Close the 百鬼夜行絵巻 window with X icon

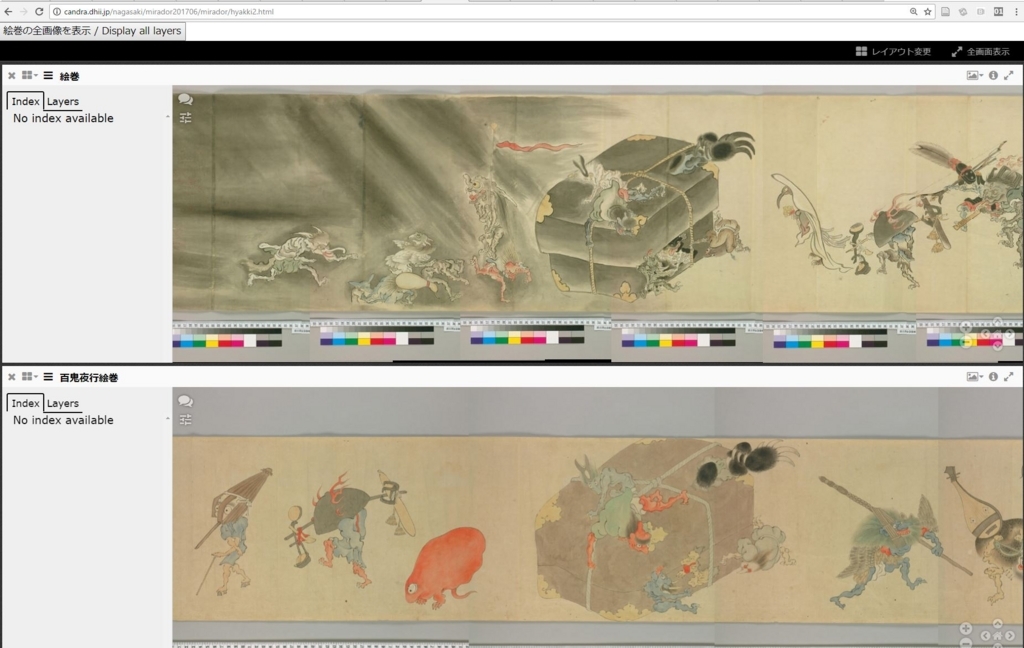pos(11,377)
